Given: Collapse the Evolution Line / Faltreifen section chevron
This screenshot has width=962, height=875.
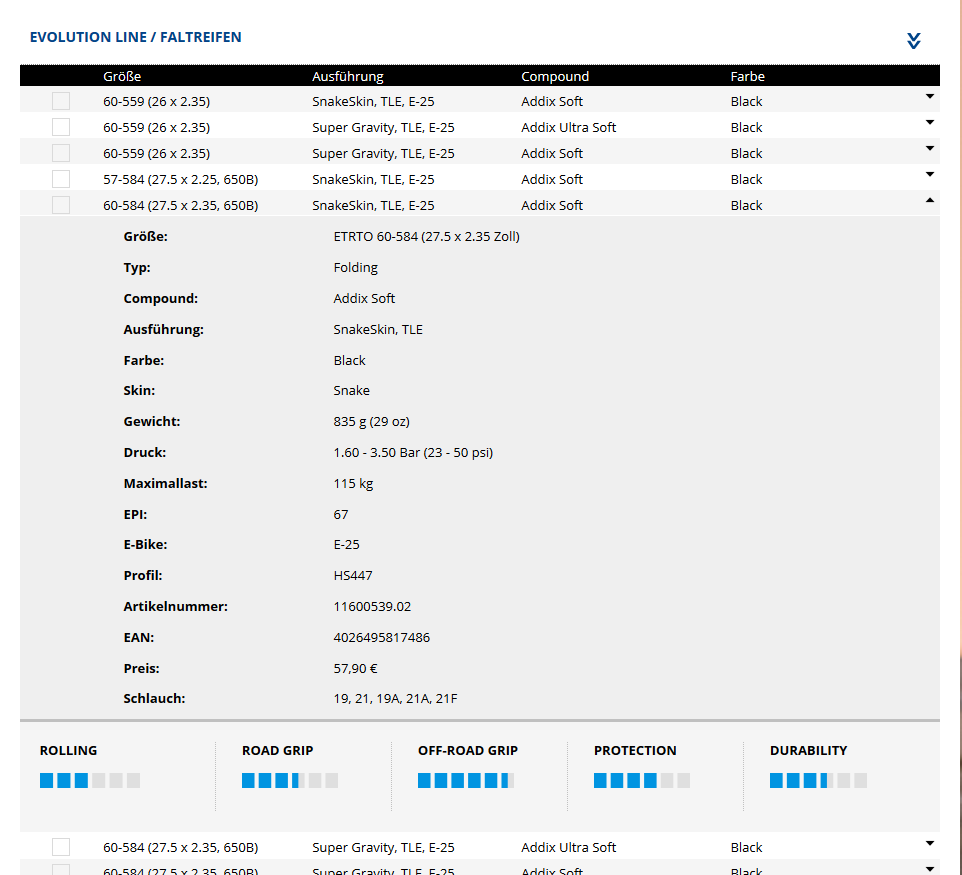Looking at the screenshot, I should pos(913,41).
